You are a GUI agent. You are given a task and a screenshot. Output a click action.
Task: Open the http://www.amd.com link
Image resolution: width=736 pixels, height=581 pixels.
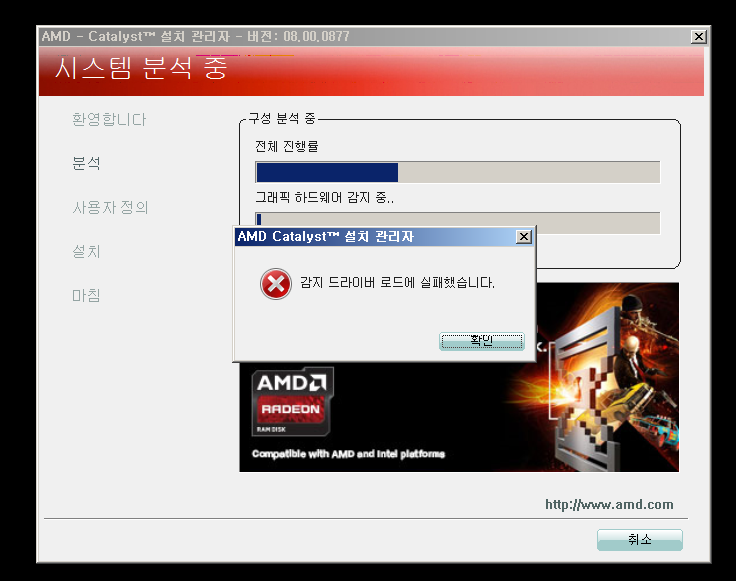click(609, 505)
